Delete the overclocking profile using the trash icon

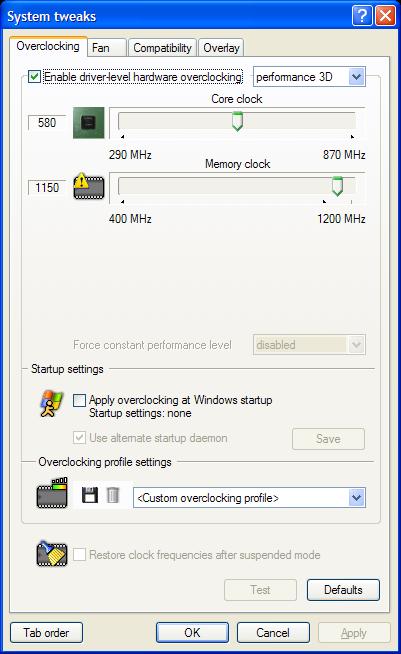point(113,496)
